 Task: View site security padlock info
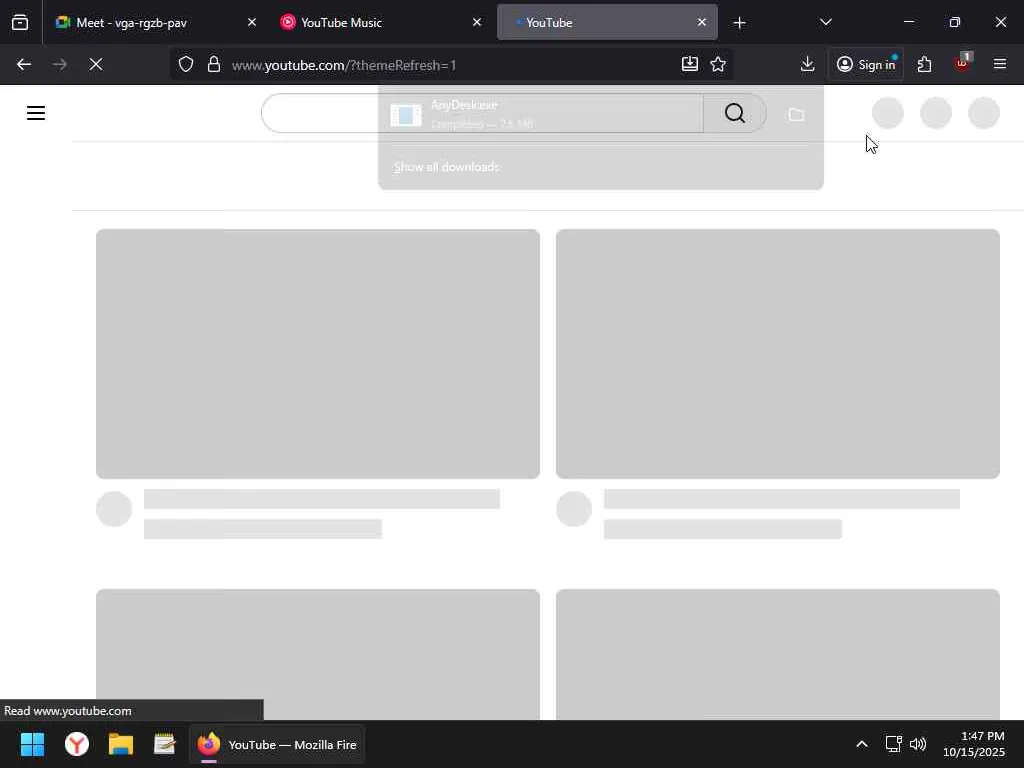point(214,64)
